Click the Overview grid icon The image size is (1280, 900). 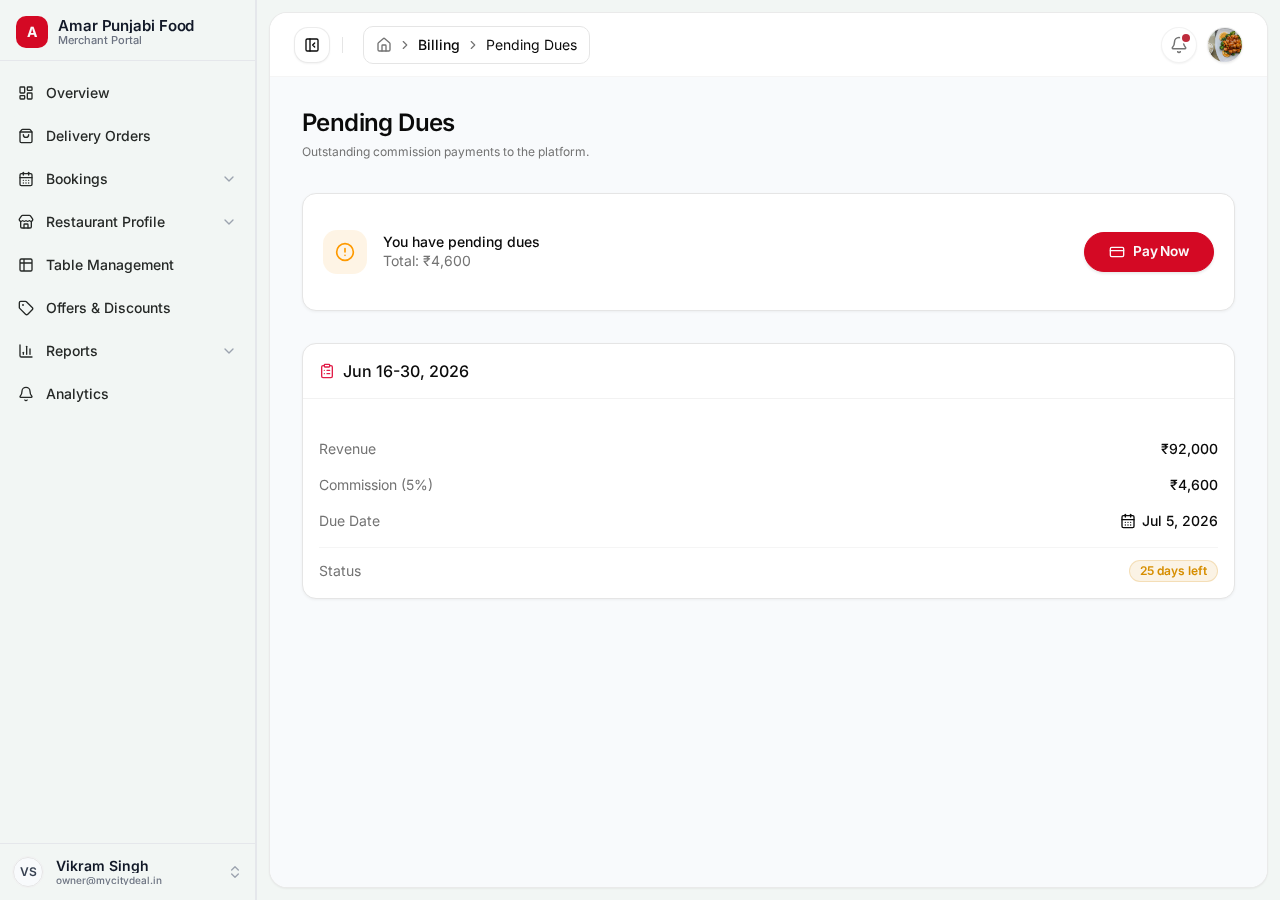(26, 93)
